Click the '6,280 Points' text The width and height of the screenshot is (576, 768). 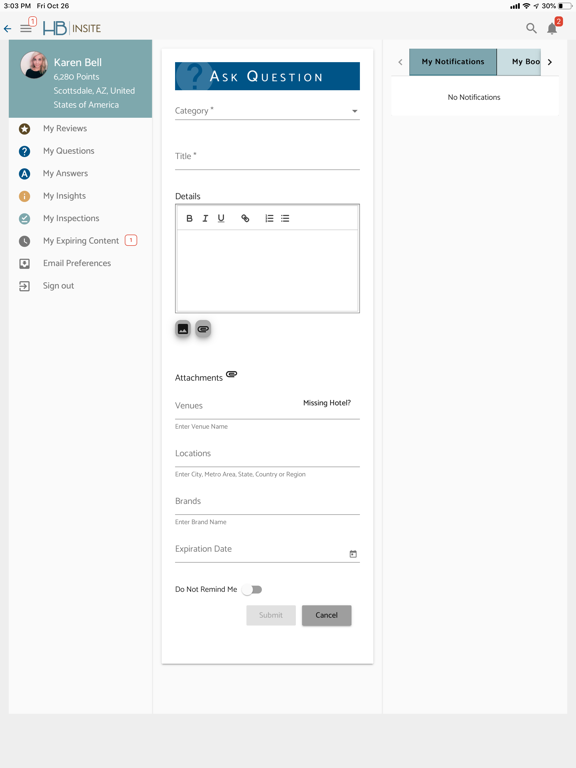tap(76, 77)
